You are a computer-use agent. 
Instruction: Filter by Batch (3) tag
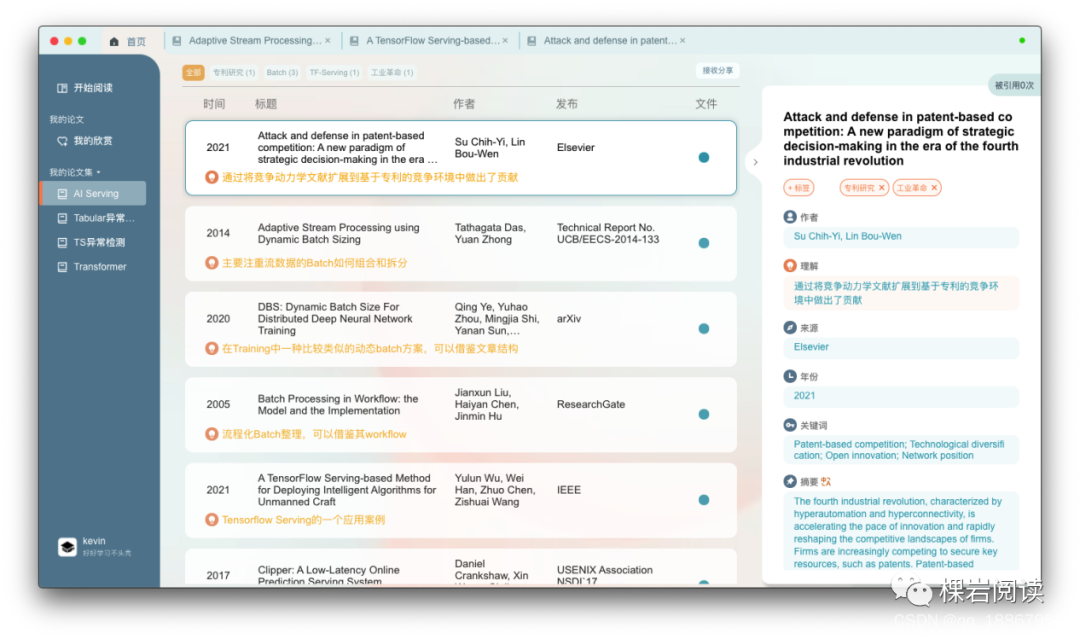(x=282, y=72)
